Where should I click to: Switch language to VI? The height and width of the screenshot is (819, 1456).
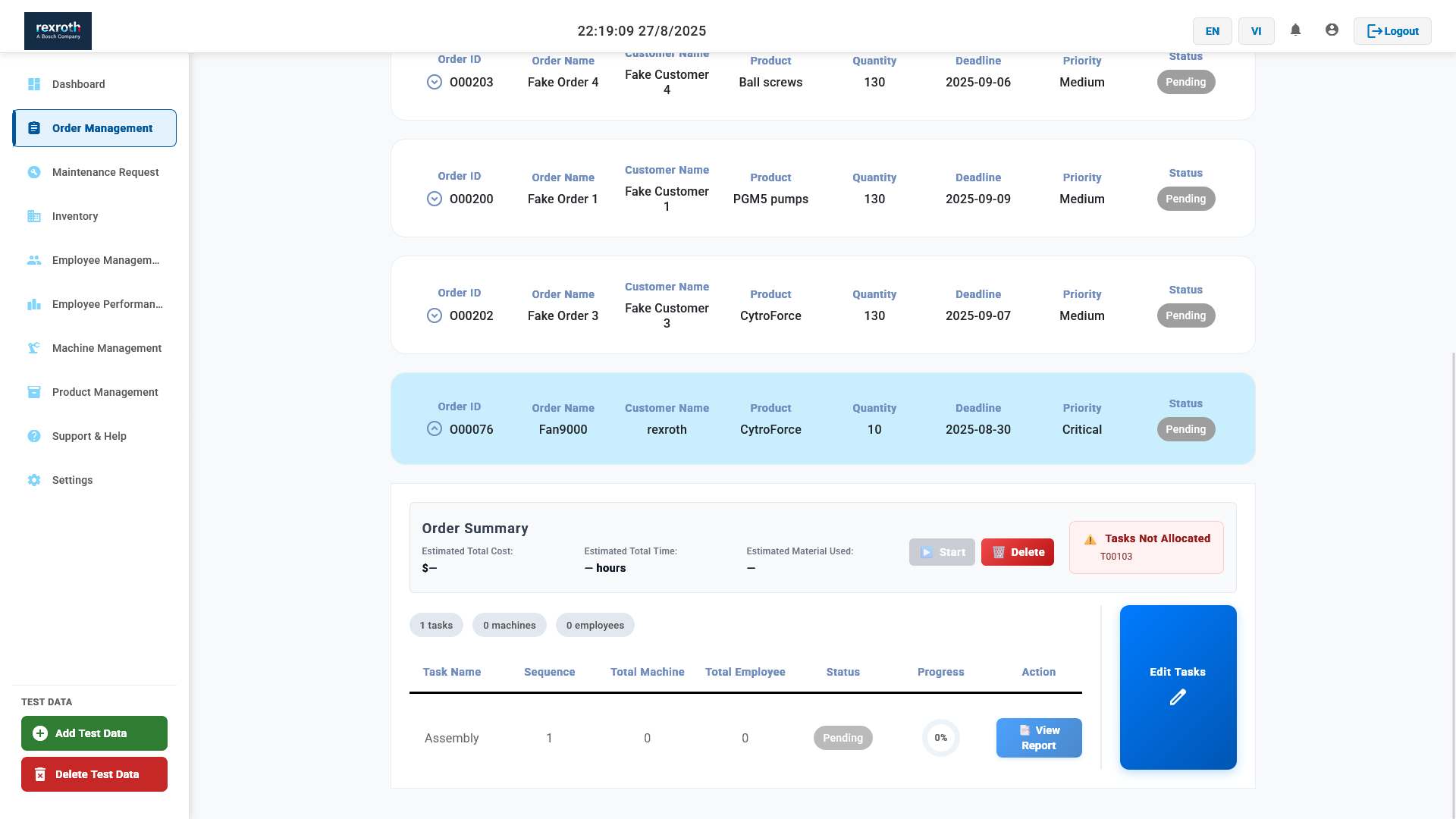coord(1256,31)
